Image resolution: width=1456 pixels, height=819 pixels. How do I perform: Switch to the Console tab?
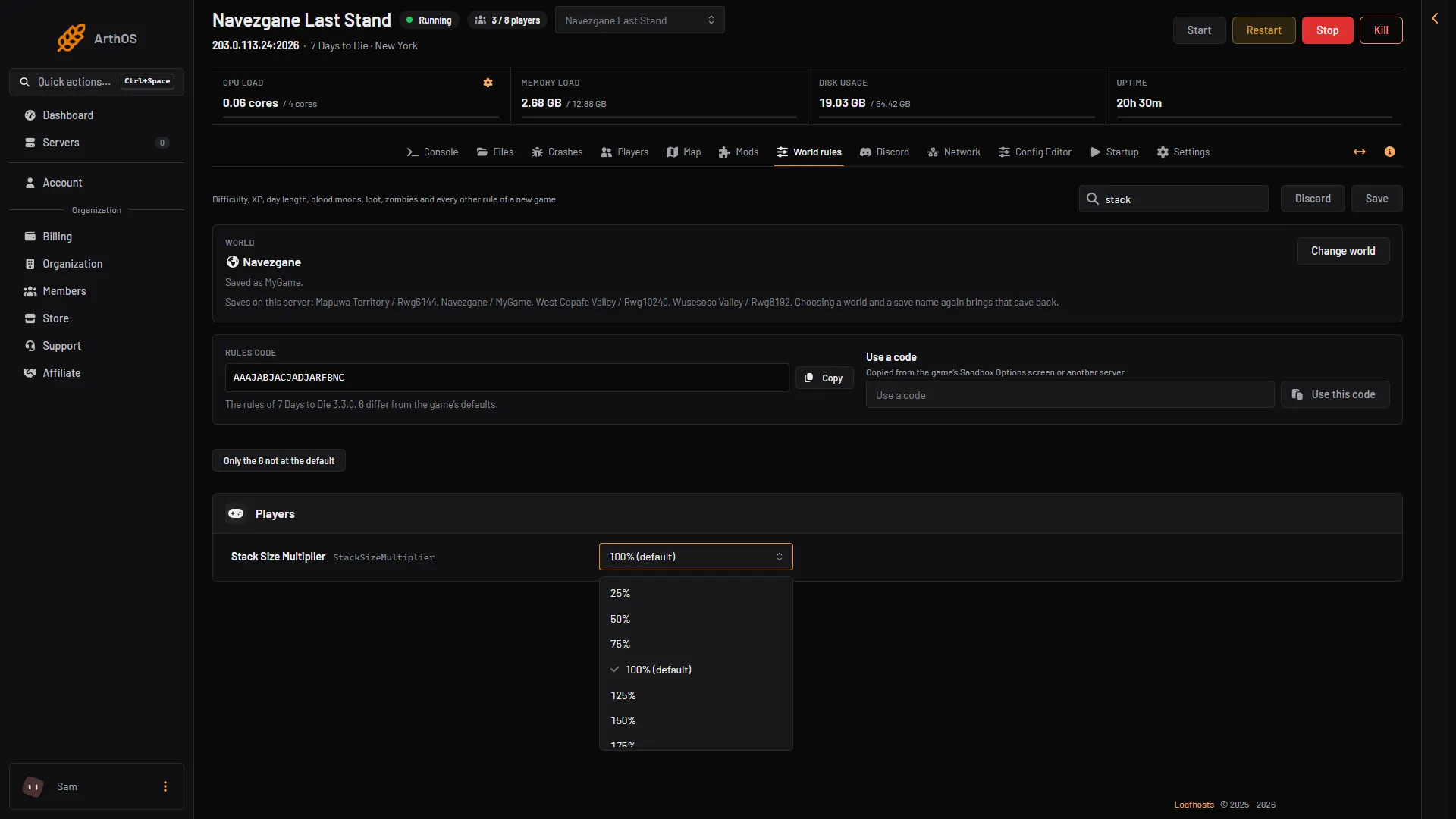click(x=432, y=152)
